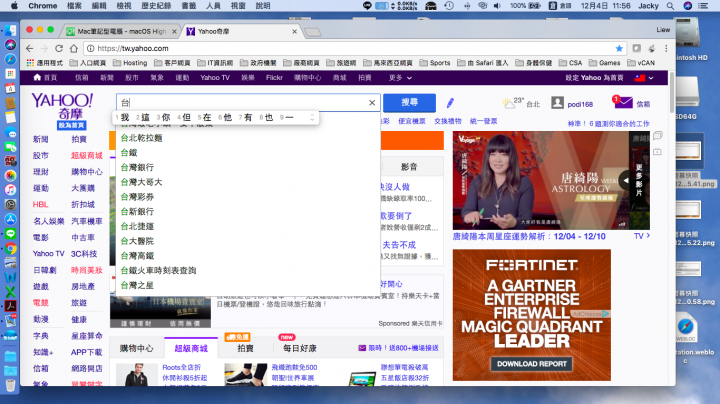The height and width of the screenshot is (404, 720).
Task: Select the 每日好康 tab
Action: click(x=300, y=348)
